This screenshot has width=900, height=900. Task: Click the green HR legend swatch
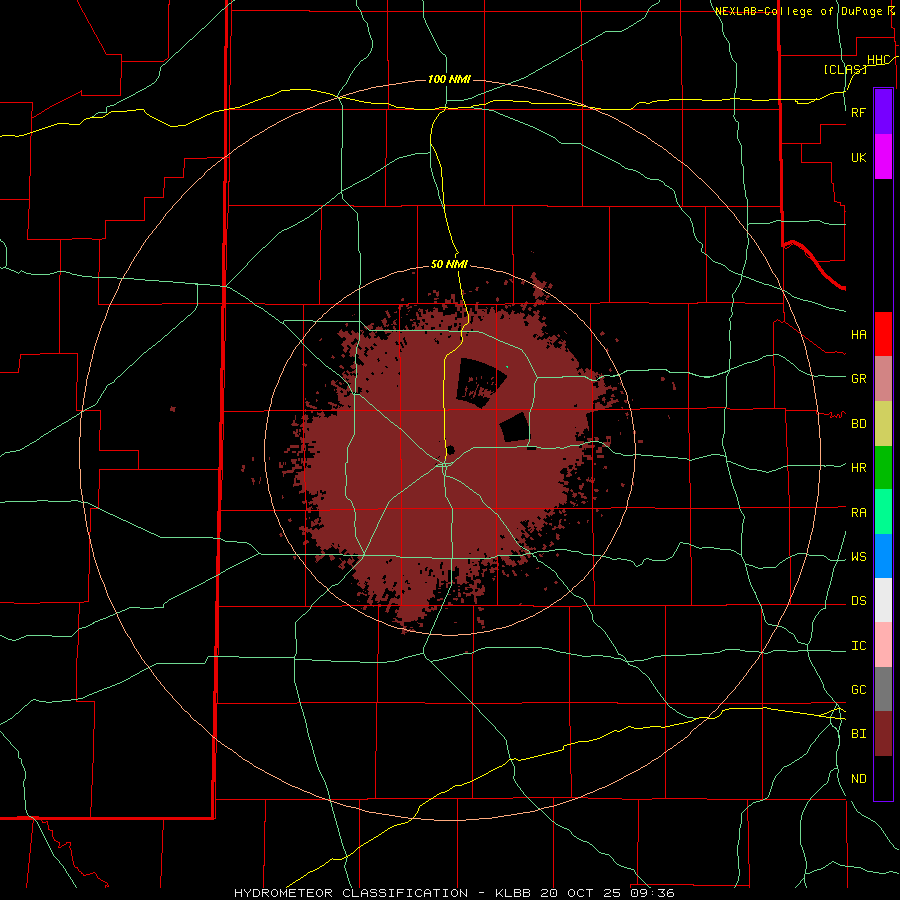click(x=883, y=467)
